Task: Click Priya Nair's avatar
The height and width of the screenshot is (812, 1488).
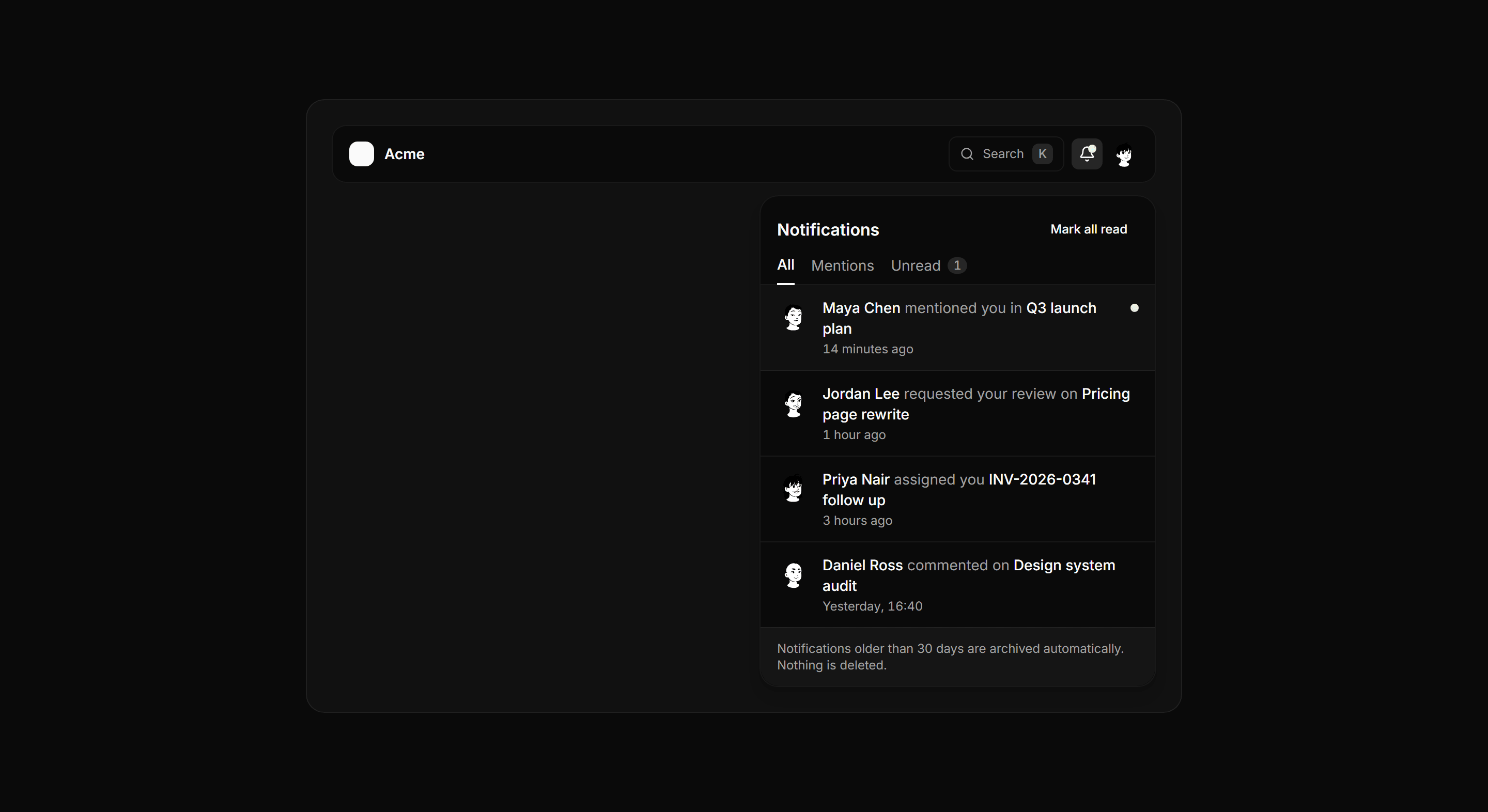Action: (x=794, y=489)
